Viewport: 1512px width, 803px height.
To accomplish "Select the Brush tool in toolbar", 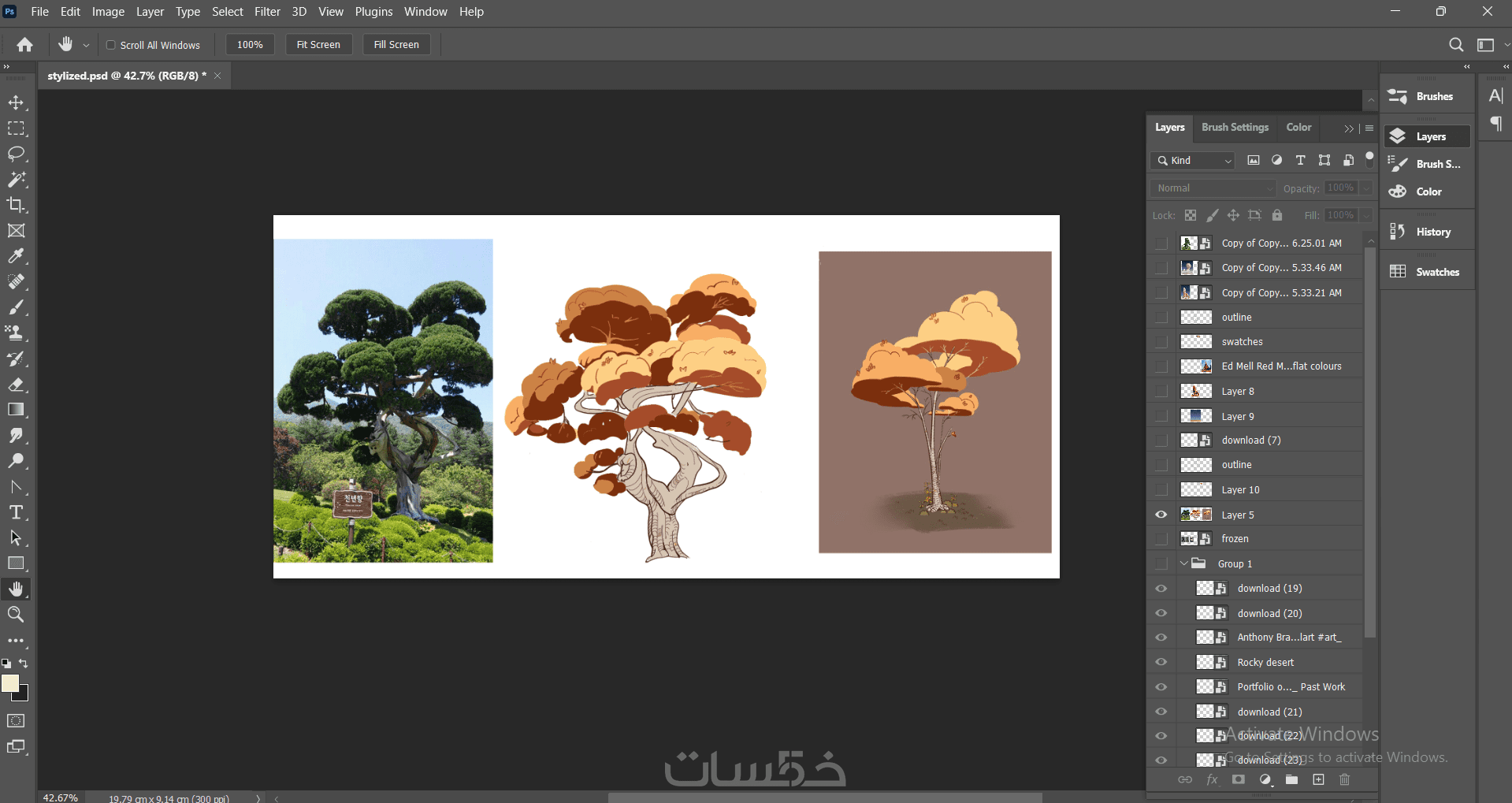I will pos(16,307).
